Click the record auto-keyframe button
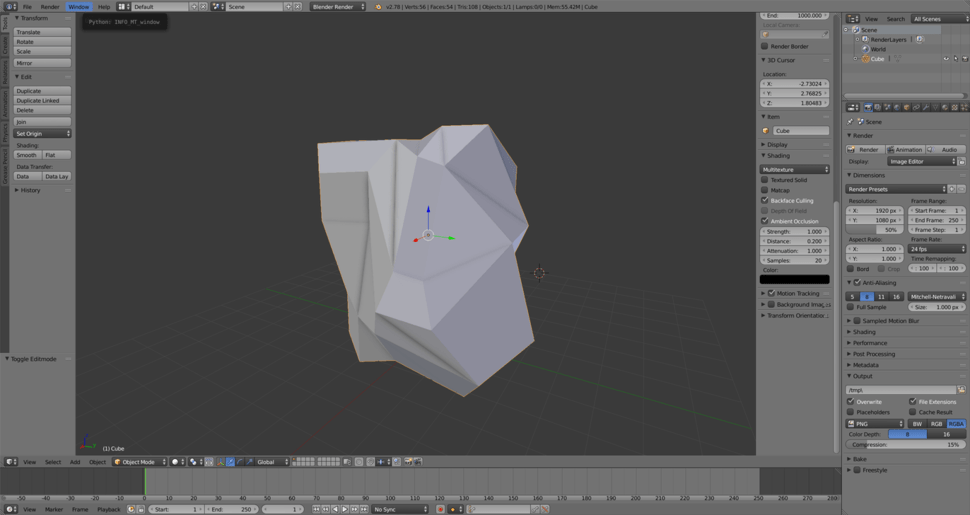Screen dimensions: 970x515 click(x=440, y=509)
